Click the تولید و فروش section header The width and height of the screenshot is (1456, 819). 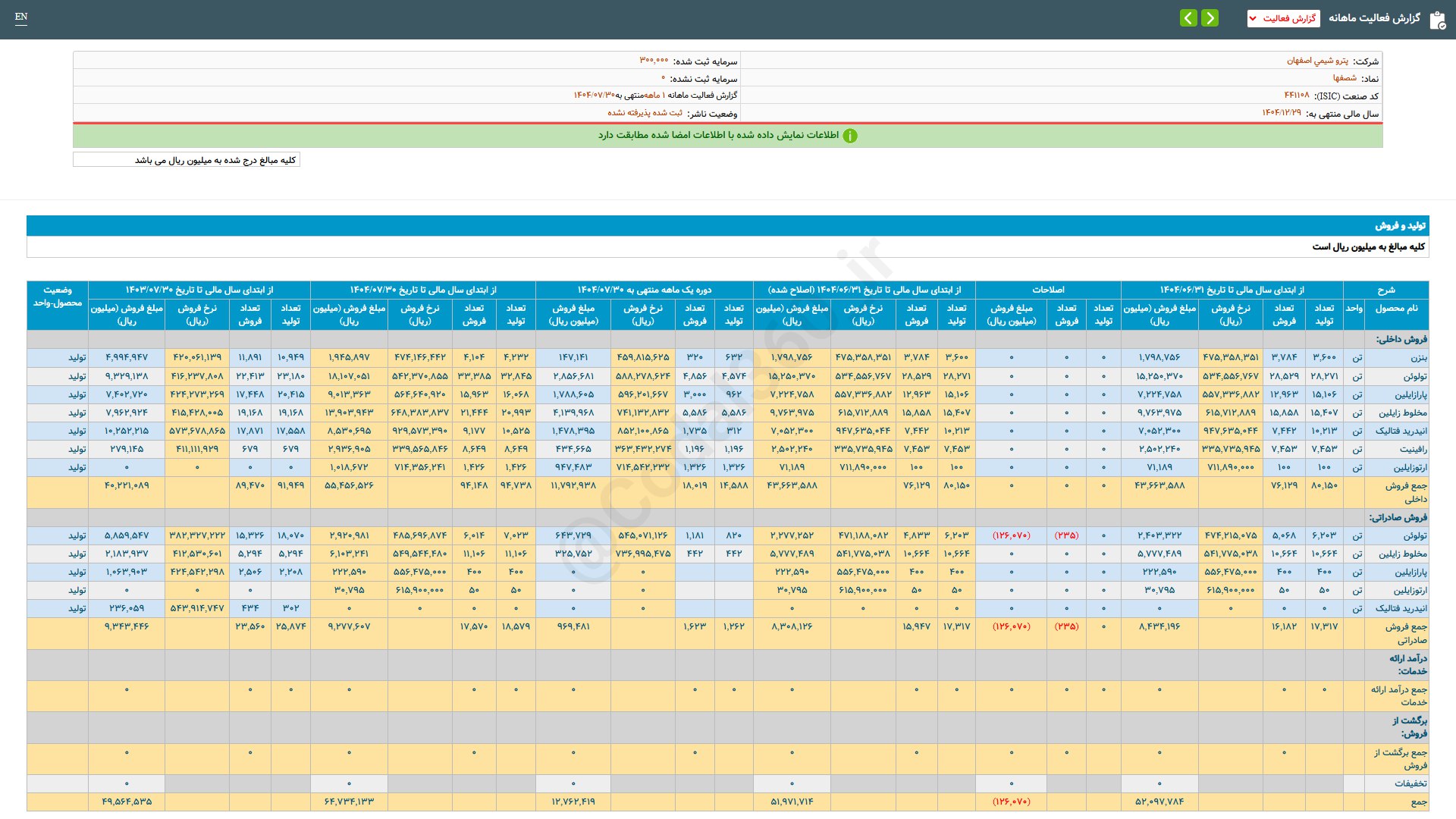1400,226
